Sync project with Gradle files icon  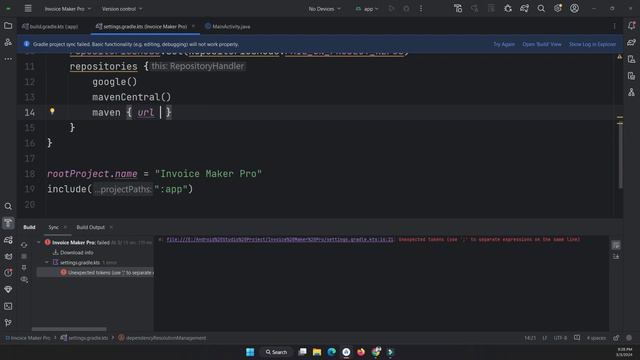[524, 9]
